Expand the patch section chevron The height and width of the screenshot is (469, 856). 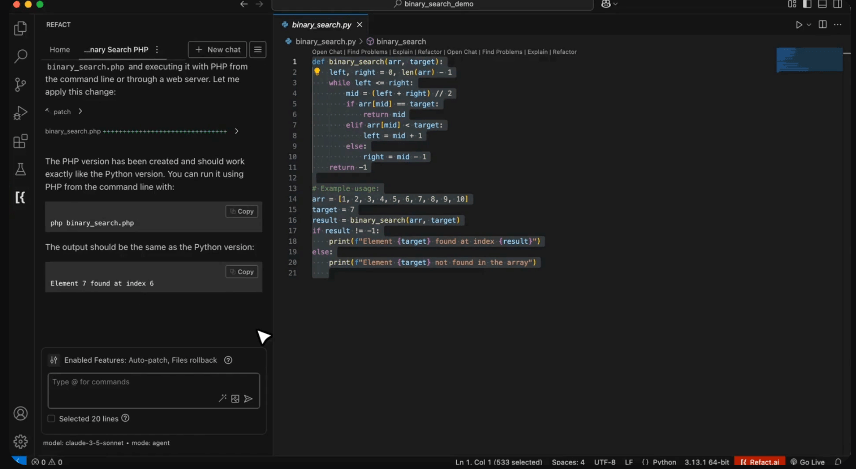pos(81,112)
